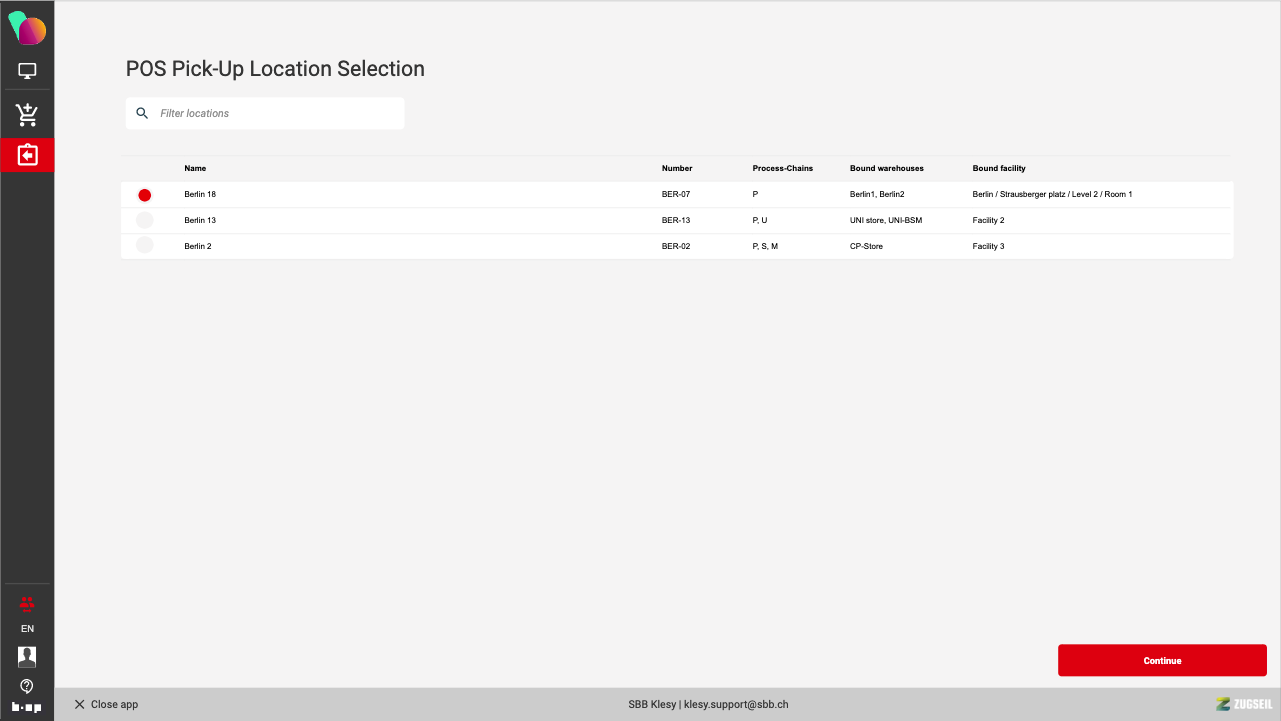Click the klesy.support@sbb.ch footer text
This screenshot has width=1281, height=721.
click(736, 704)
